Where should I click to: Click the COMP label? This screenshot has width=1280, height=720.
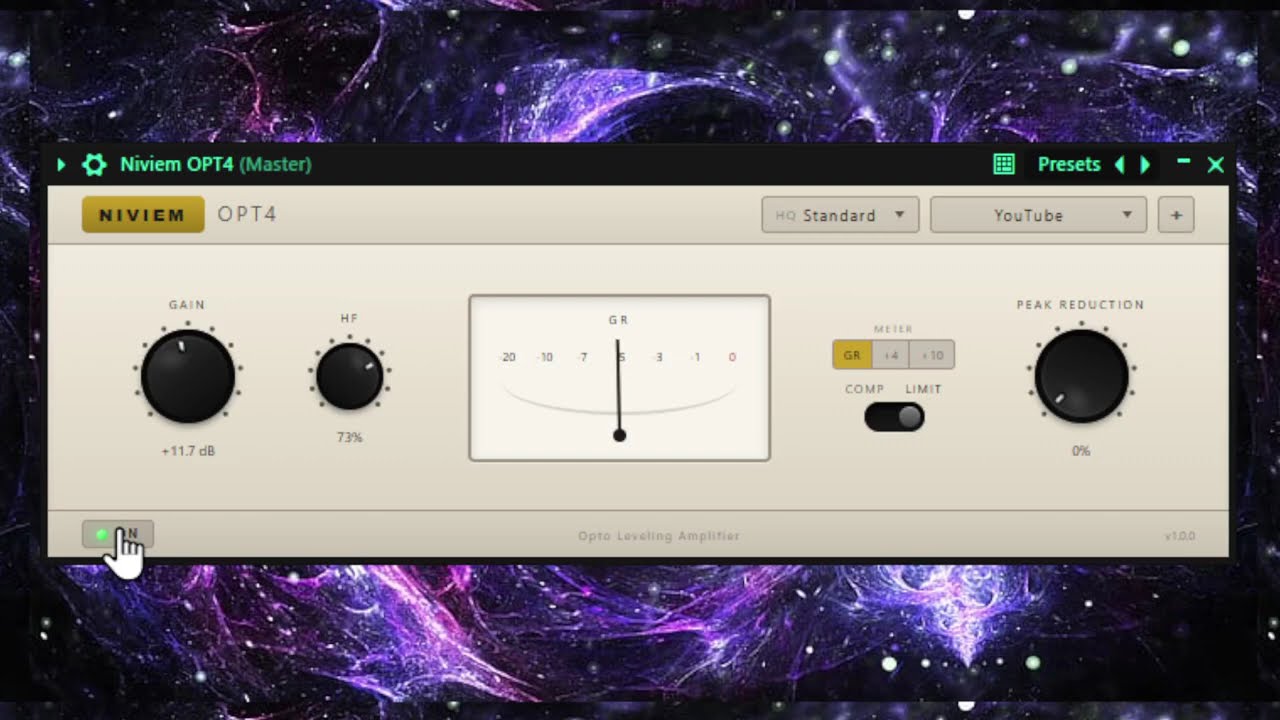coord(864,389)
